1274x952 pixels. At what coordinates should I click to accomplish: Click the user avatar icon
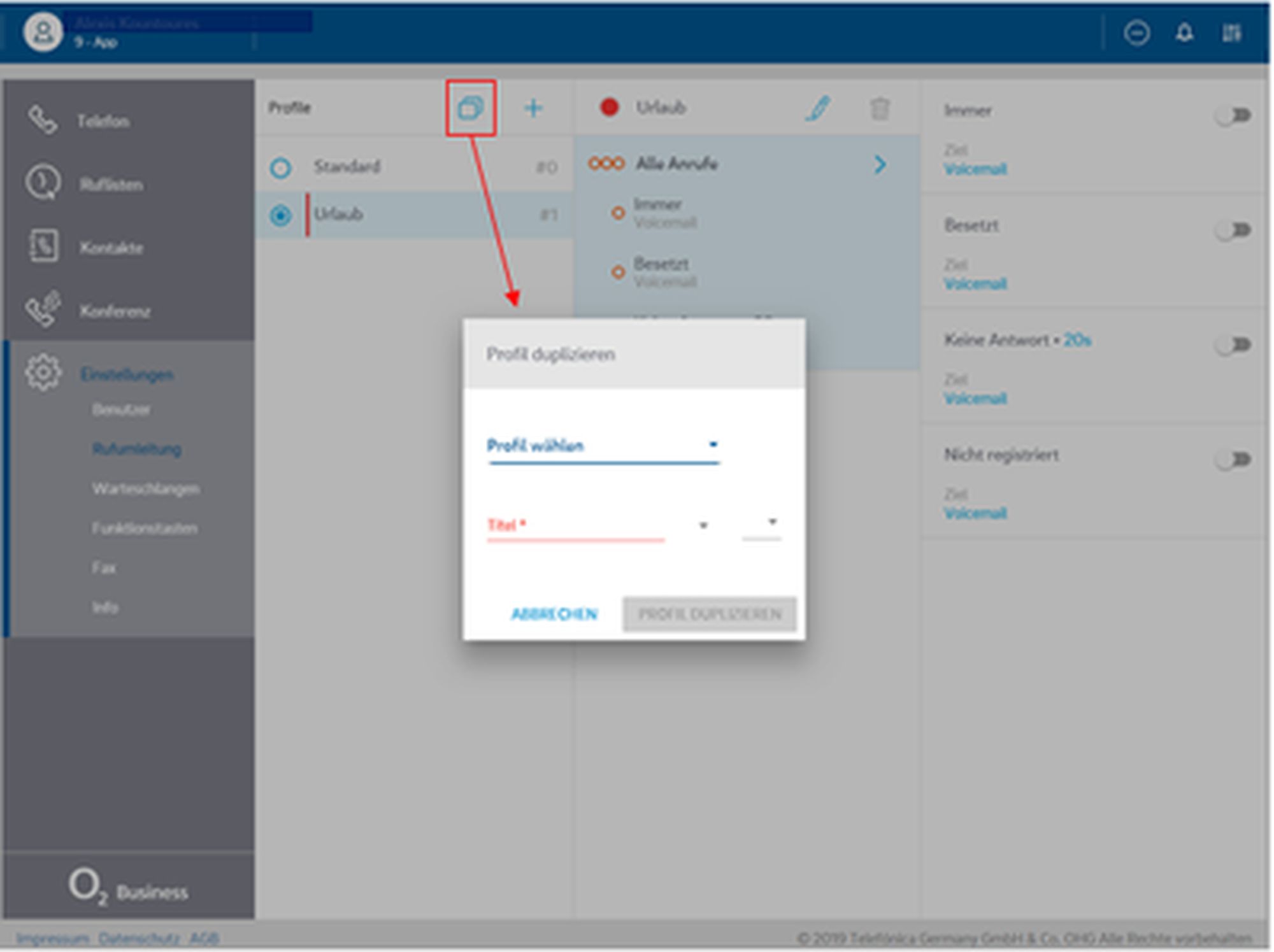[x=43, y=31]
